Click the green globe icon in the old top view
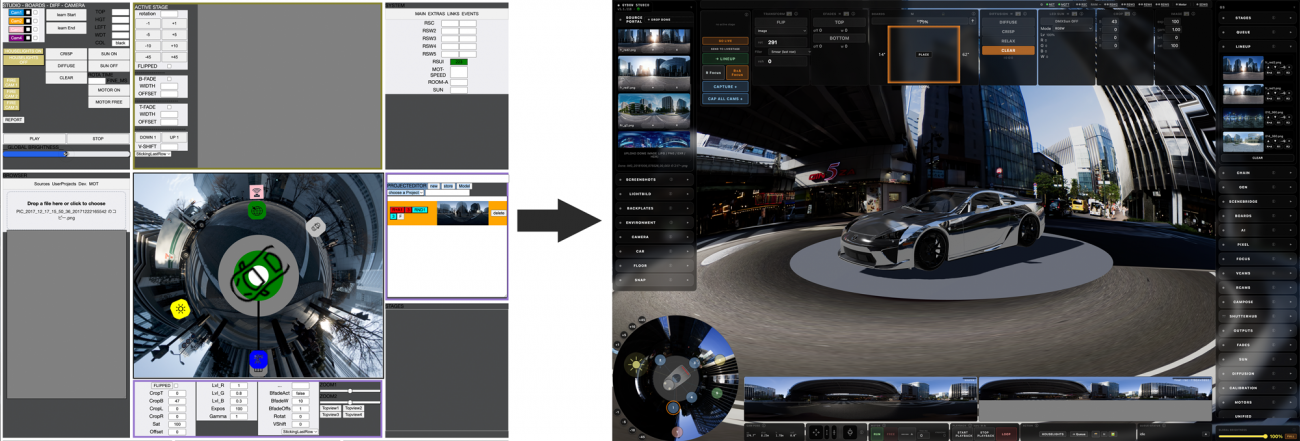This screenshot has width=1300, height=441. 257,211
